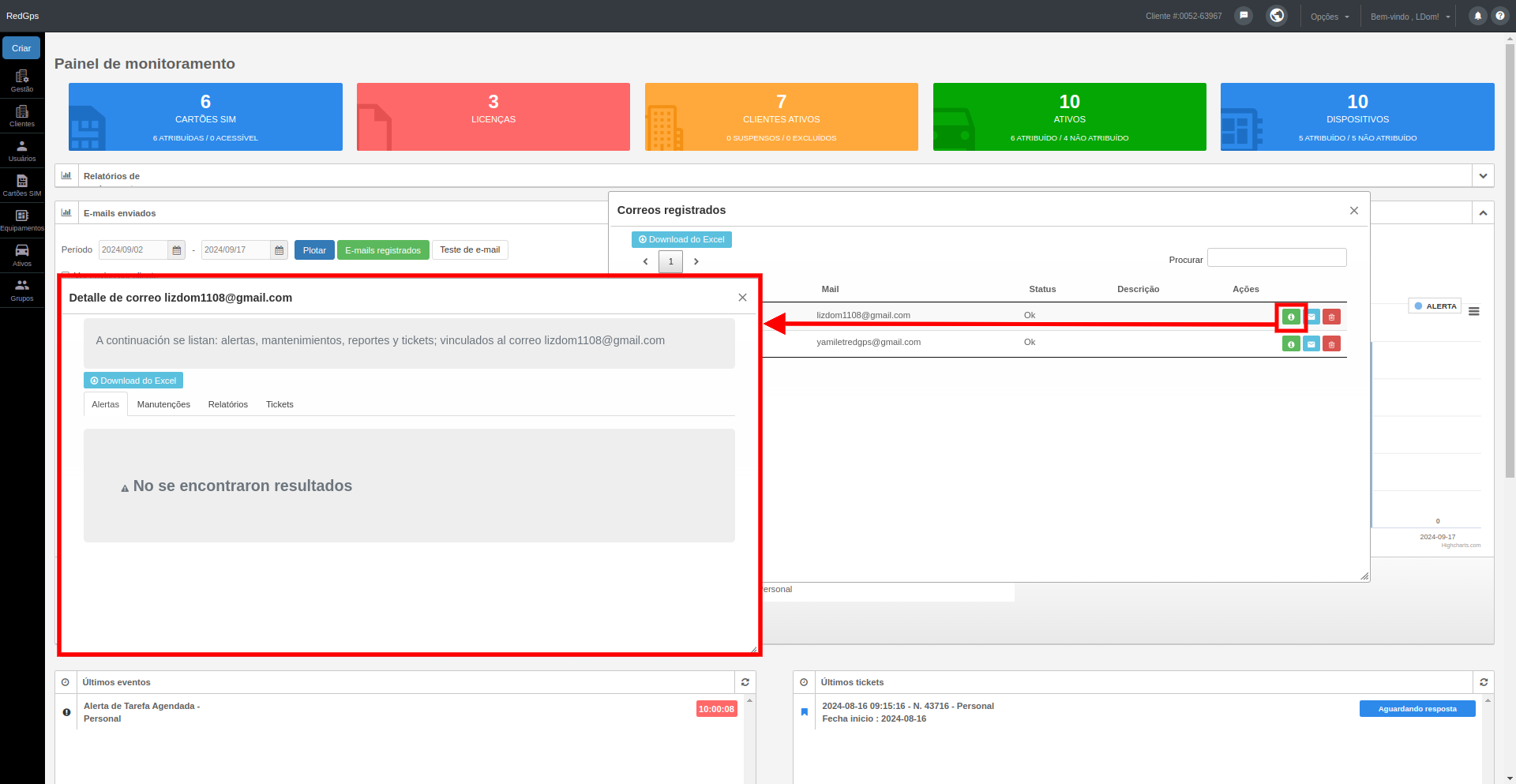Expand the Relatórios panel chevron
Screen dimensions: 1516x784
click(x=1483, y=176)
